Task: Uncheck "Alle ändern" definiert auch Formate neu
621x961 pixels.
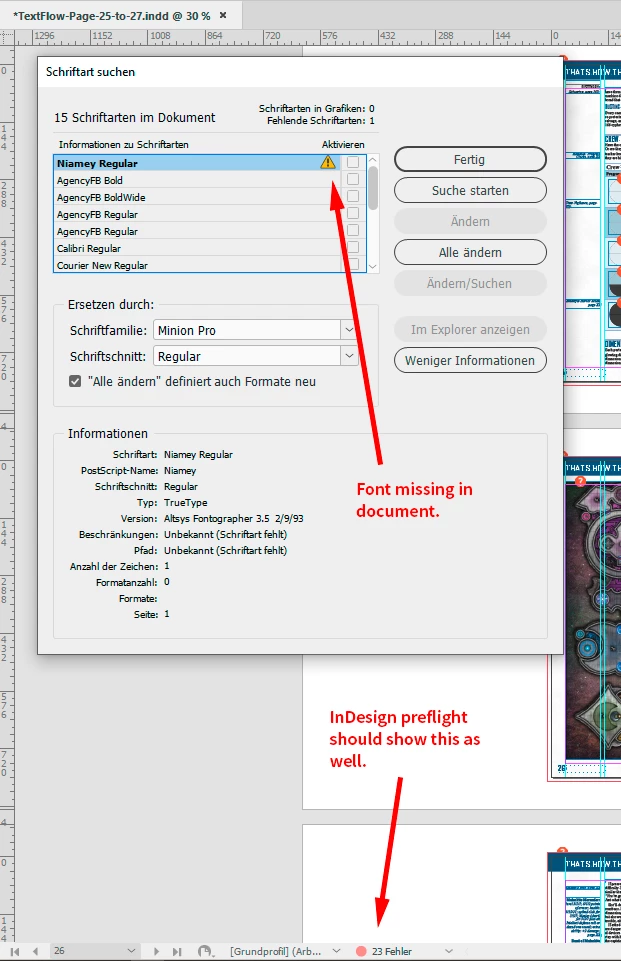Action: tap(75, 381)
